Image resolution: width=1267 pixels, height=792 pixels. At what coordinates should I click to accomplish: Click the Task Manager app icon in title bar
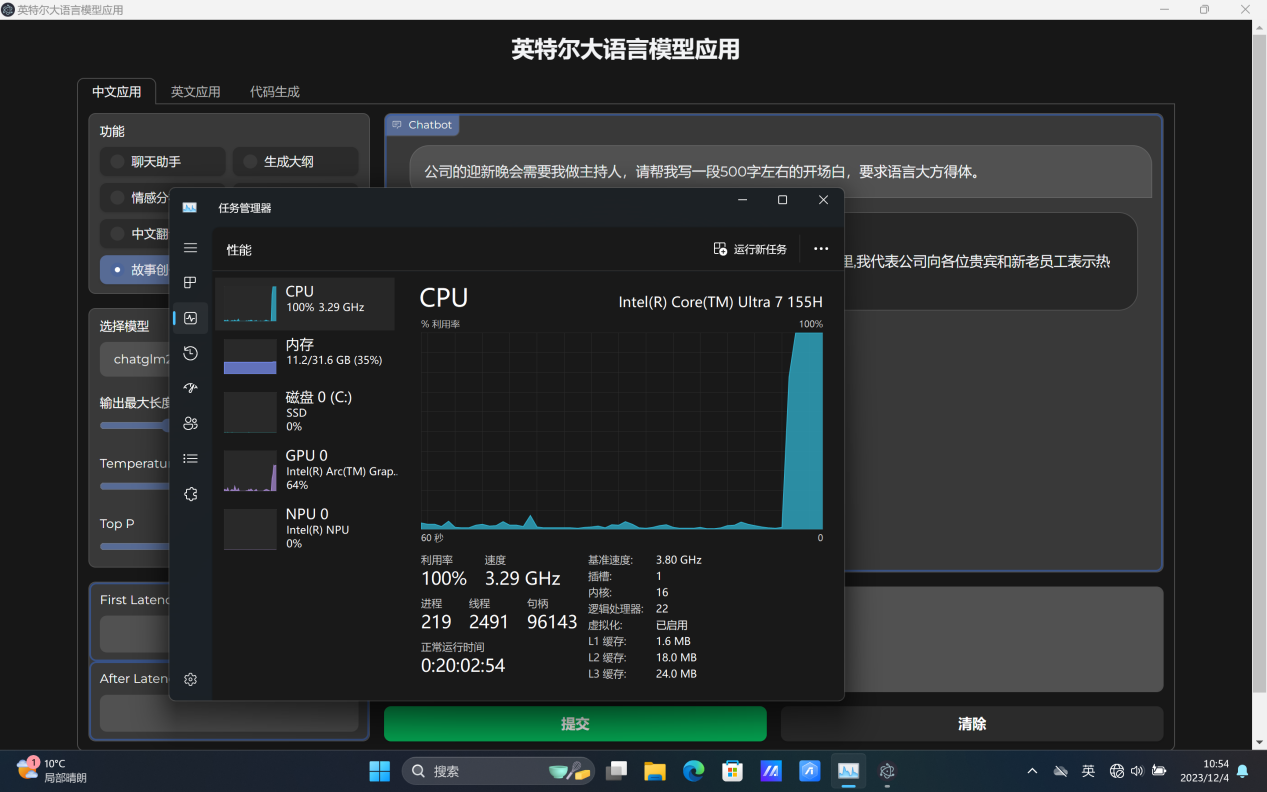[x=190, y=207]
